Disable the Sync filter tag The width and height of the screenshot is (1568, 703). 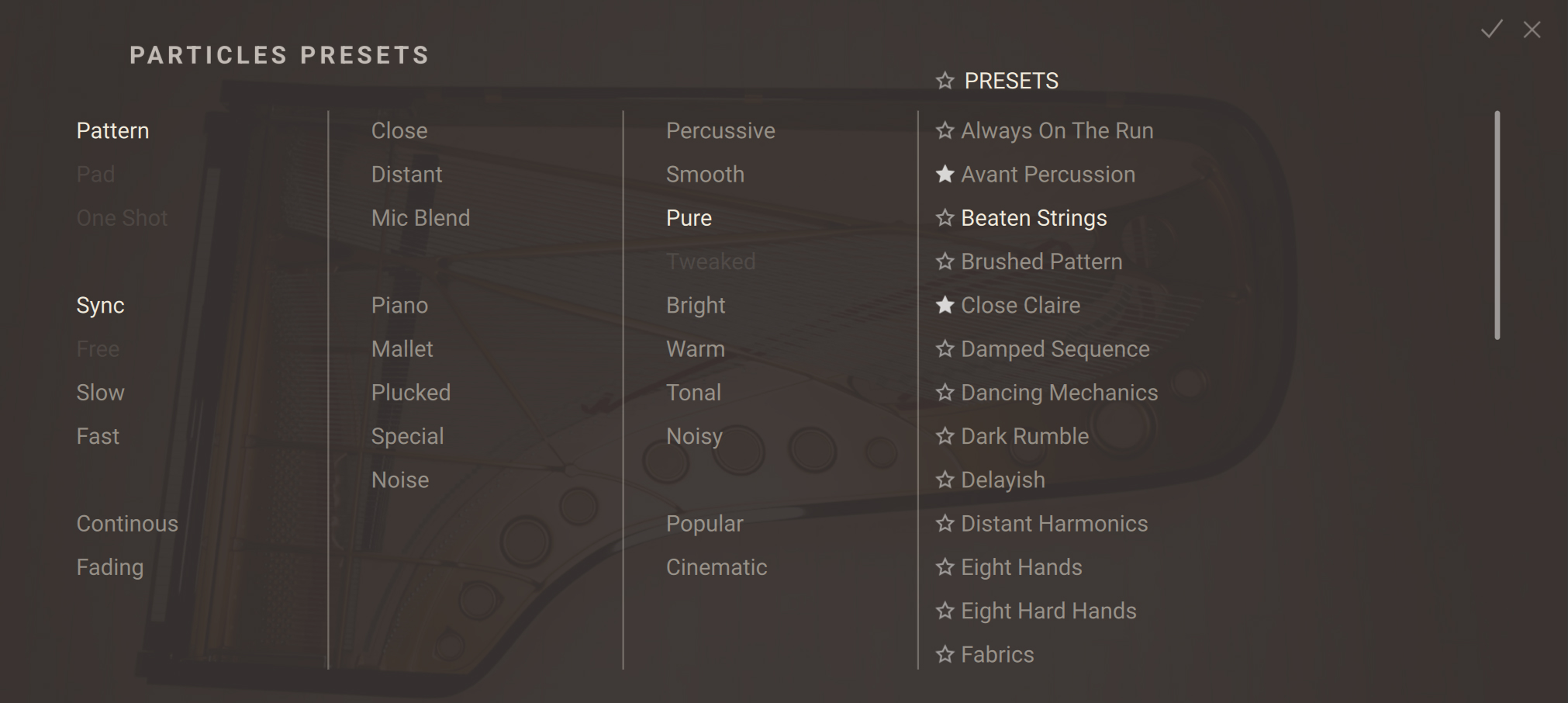coord(100,306)
